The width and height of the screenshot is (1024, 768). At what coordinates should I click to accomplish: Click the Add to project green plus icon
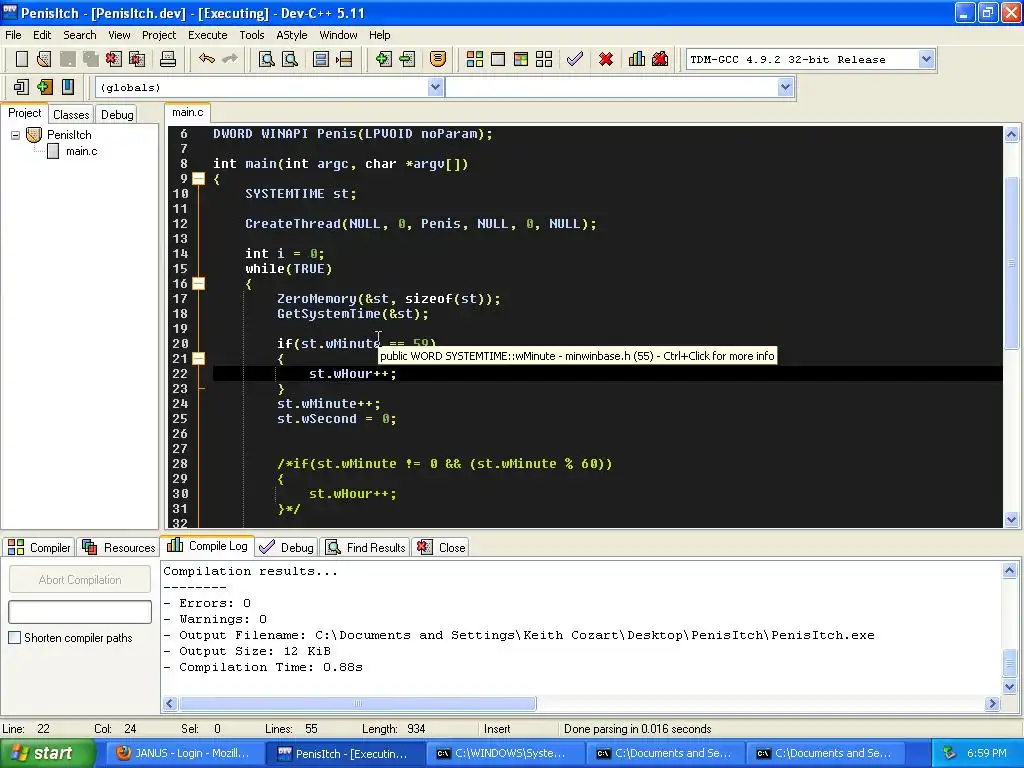pos(383,59)
